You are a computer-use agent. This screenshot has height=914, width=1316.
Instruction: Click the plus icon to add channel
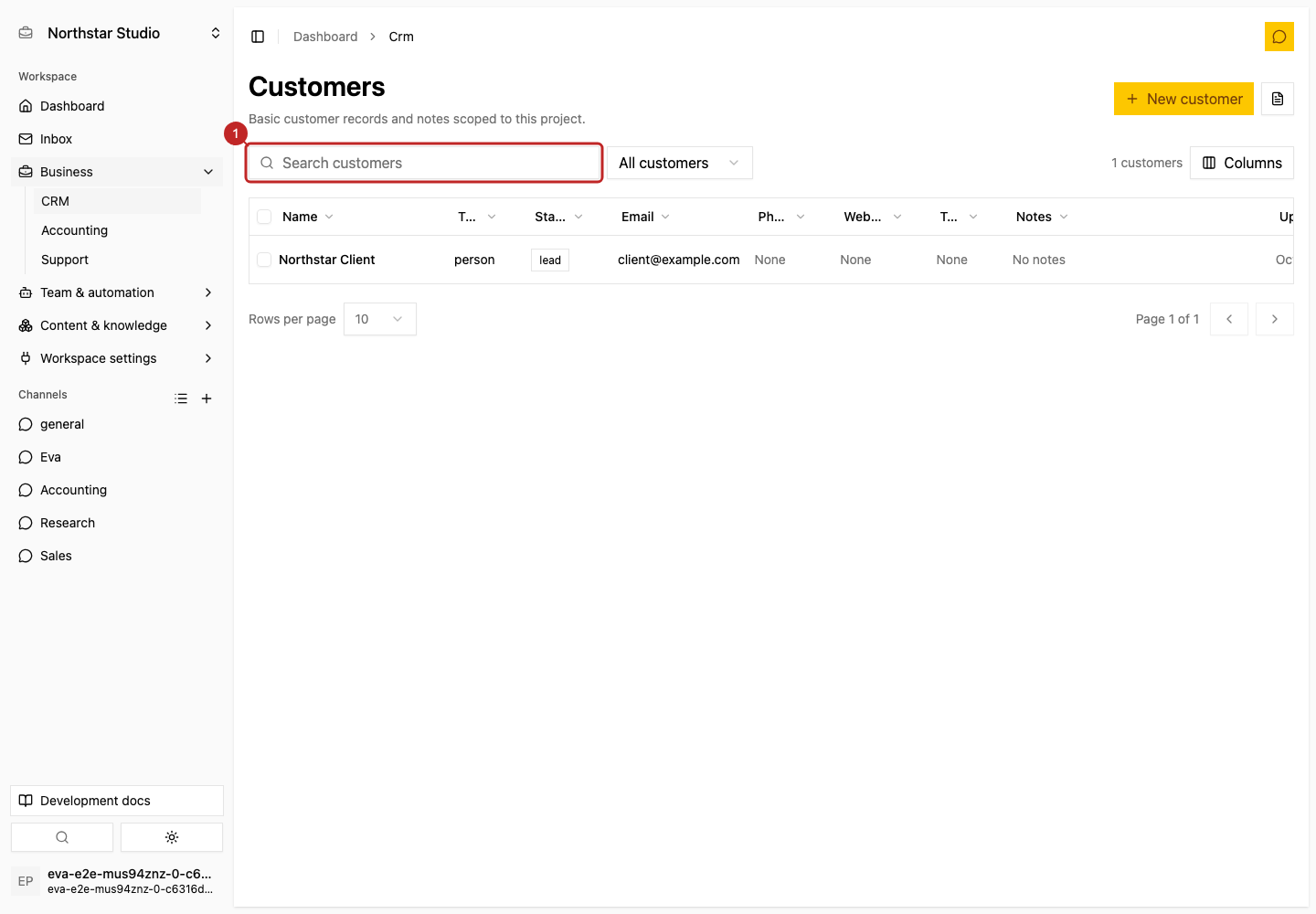(x=207, y=399)
